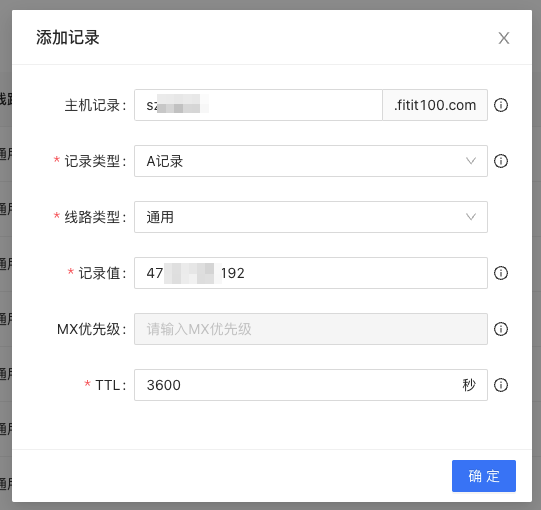Click the chevron arrow in 线路类型 selector

click(471, 217)
